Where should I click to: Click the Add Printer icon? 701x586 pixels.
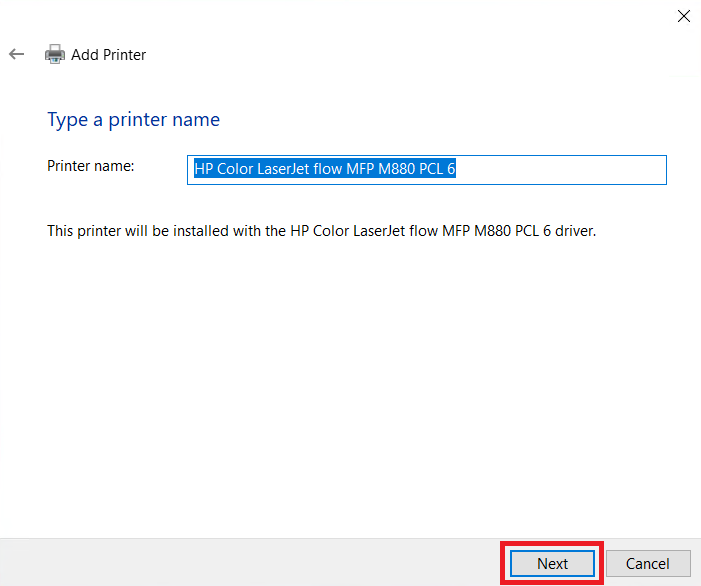(x=55, y=55)
